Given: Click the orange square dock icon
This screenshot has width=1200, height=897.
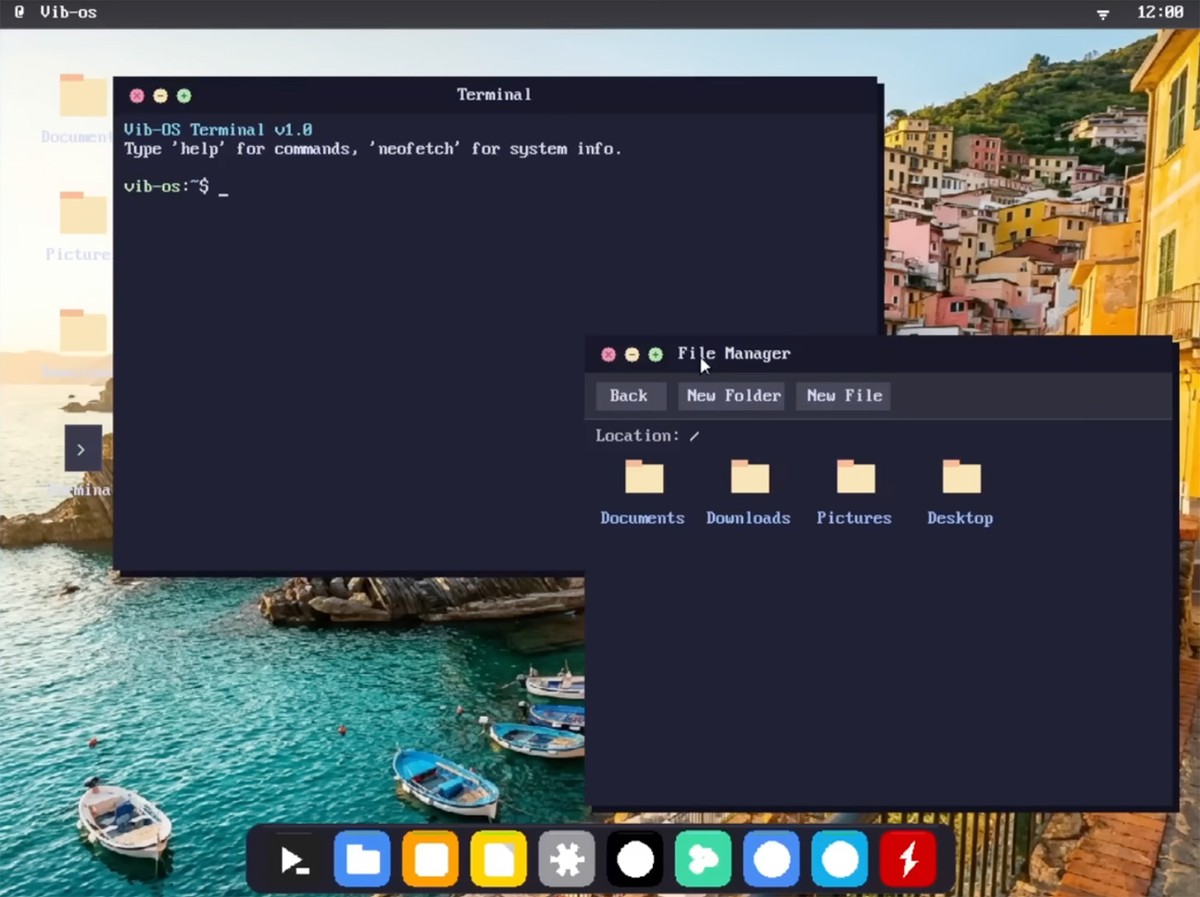Looking at the screenshot, I should pos(430,859).
